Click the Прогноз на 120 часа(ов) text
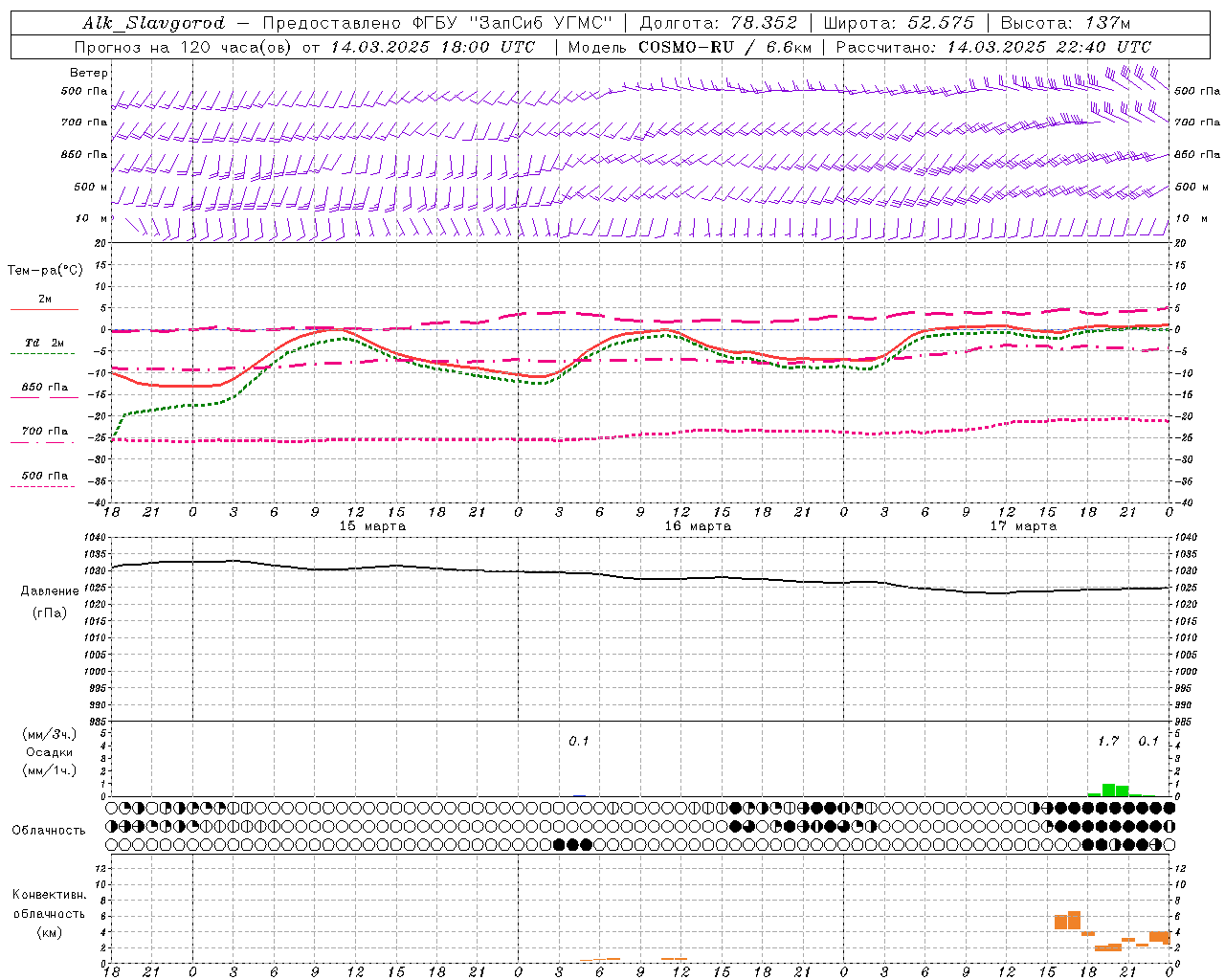Screen dimensions: 1225x980 click(x=185, y=47)
